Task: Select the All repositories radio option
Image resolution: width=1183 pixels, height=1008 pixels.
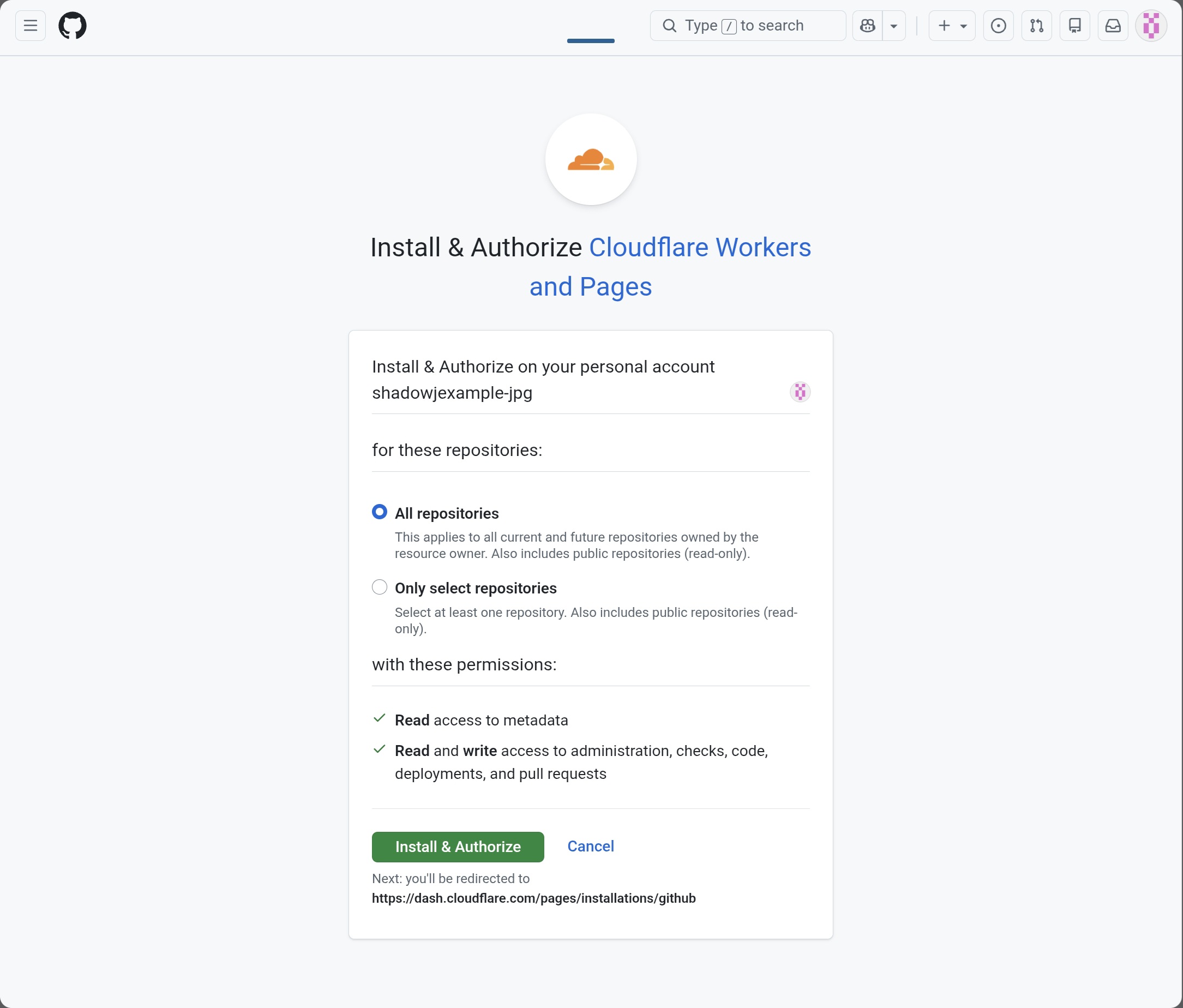Action: pyautogui.click(x=379, y=512)
